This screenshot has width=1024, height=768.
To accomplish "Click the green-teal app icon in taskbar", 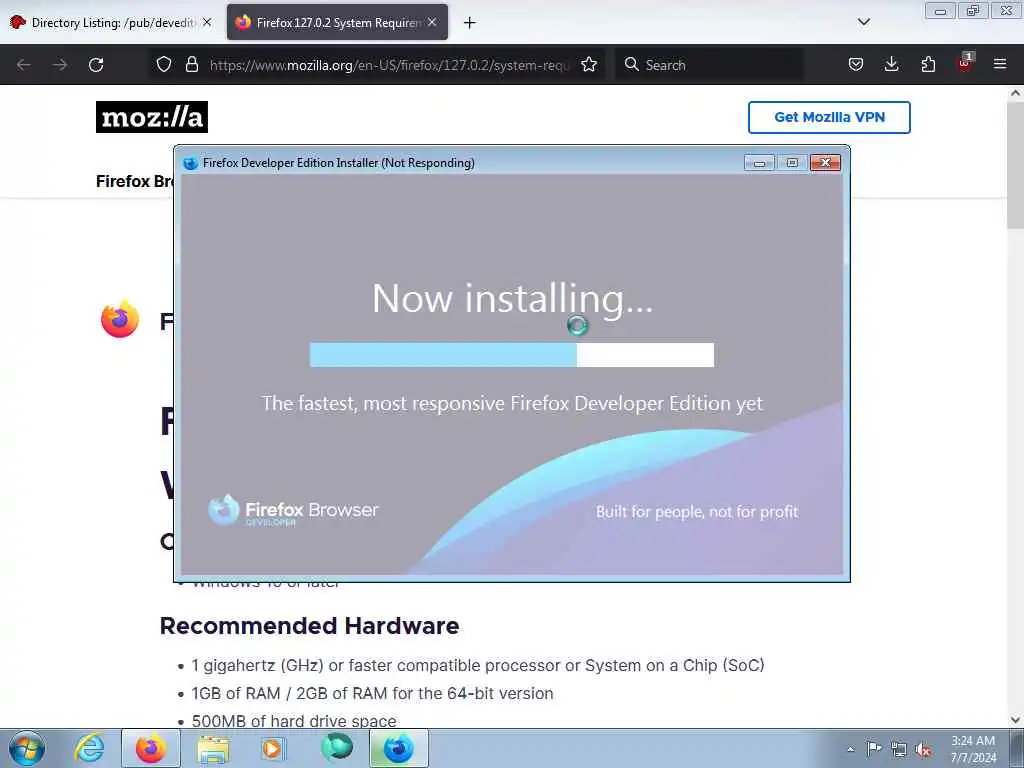I will coord(337,748).
